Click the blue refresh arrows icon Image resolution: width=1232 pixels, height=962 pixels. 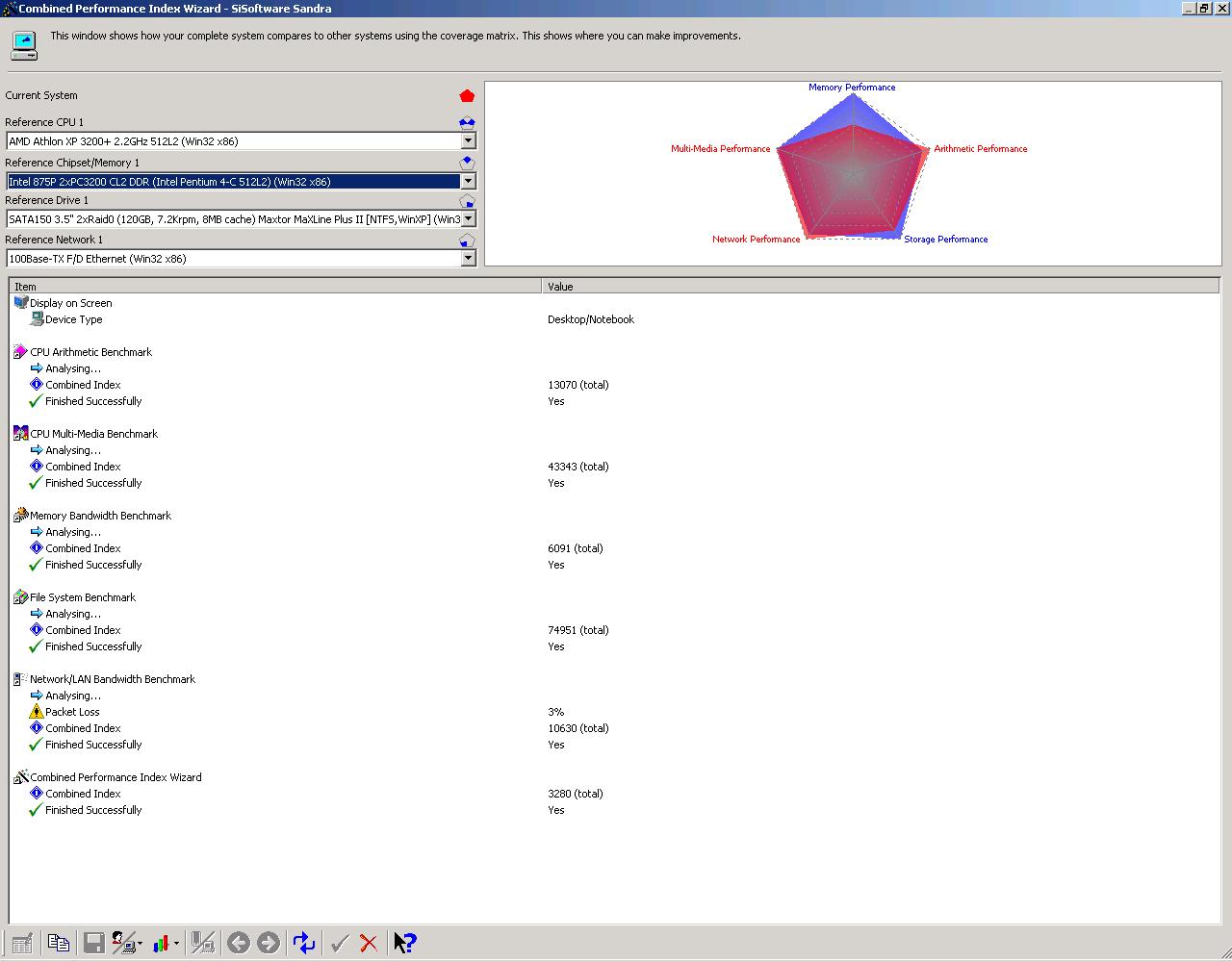click(304, 943)
